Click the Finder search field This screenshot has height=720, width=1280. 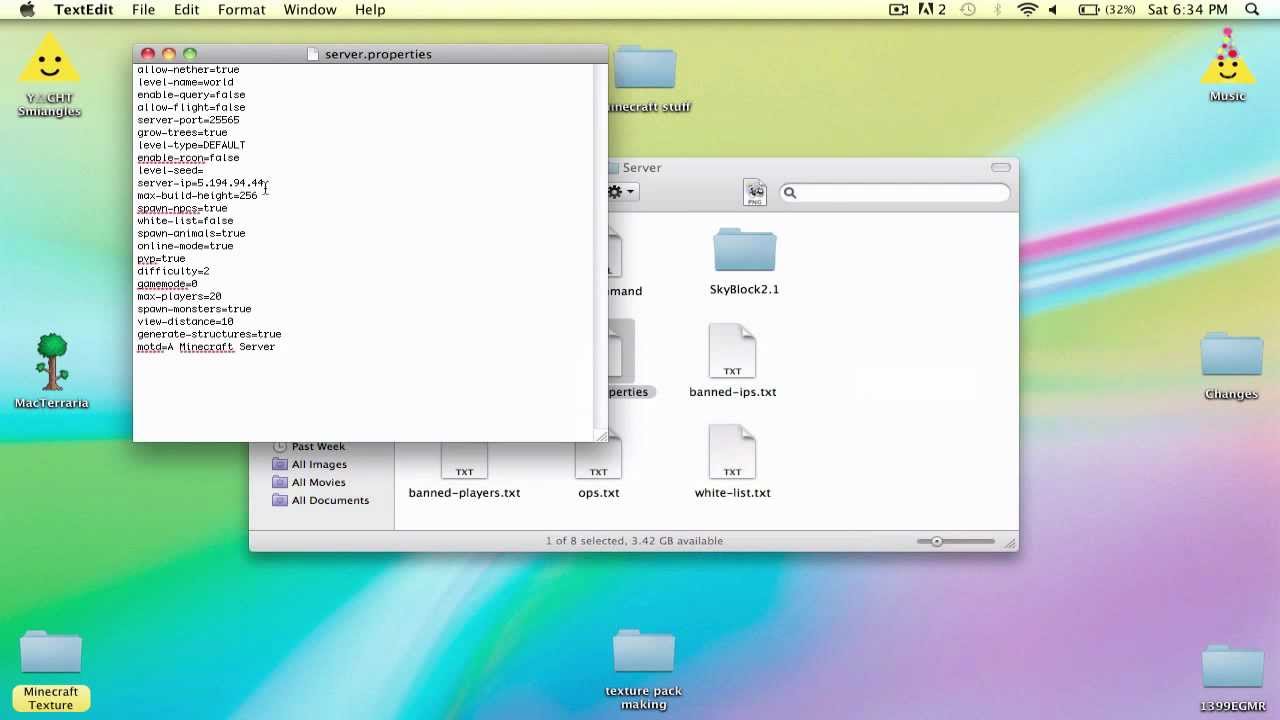coord(894,193)
